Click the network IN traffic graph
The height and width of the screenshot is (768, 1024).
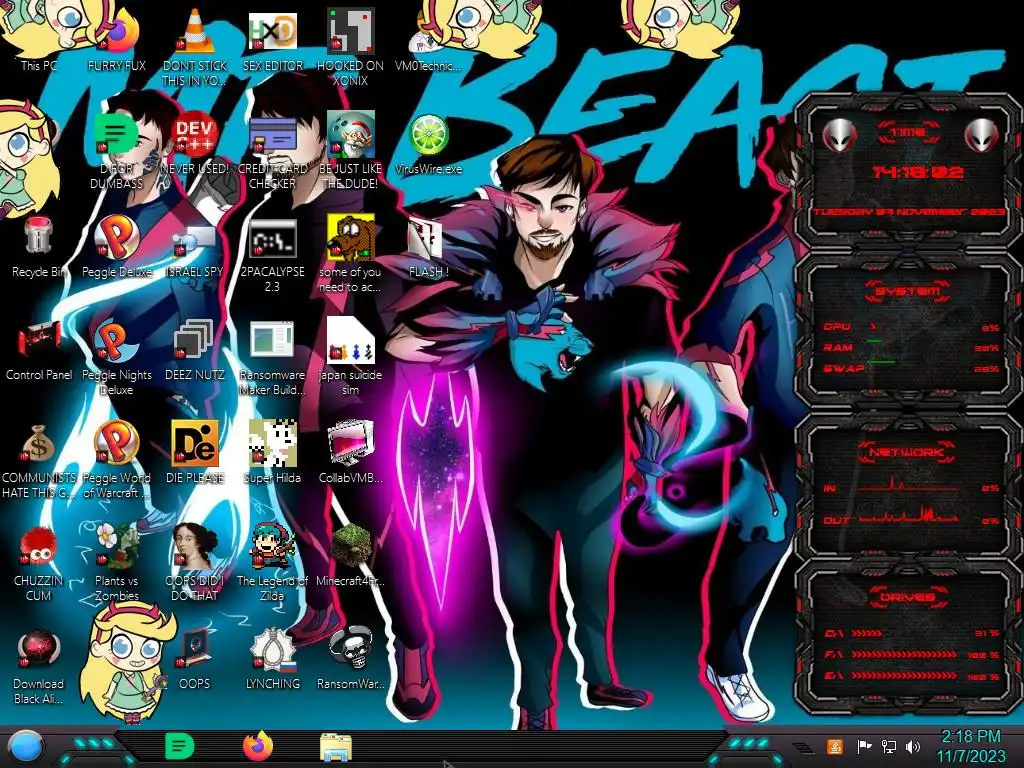(x=908, y=485)
